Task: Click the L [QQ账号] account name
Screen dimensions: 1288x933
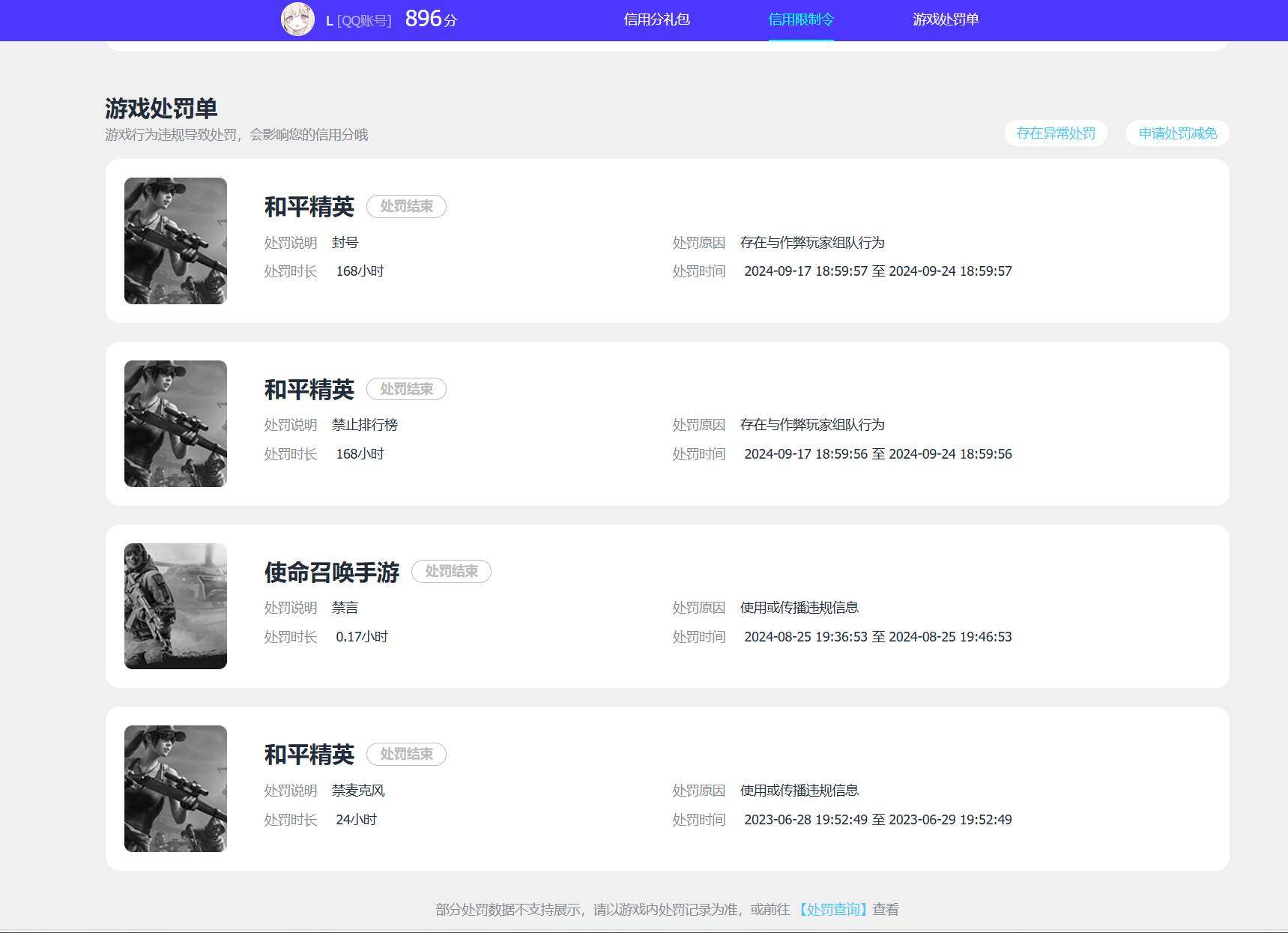Action: pos(357,20)
